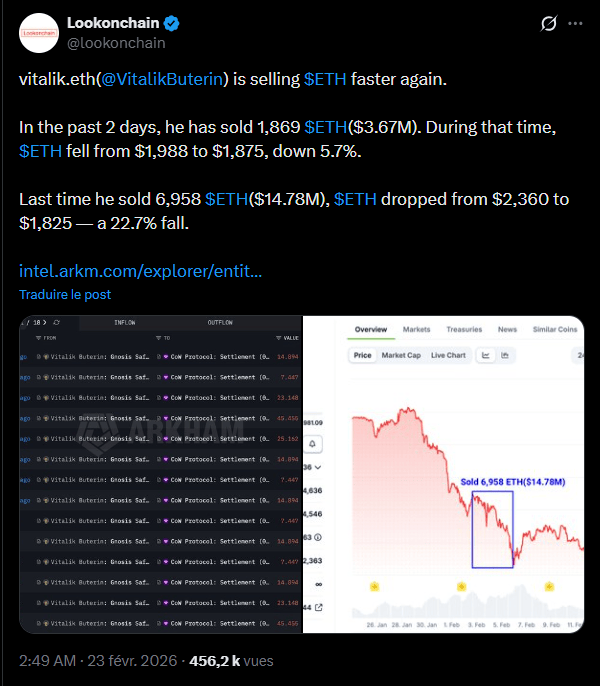Open the Markets tab
600x686 pixels.
pos(416,329)
